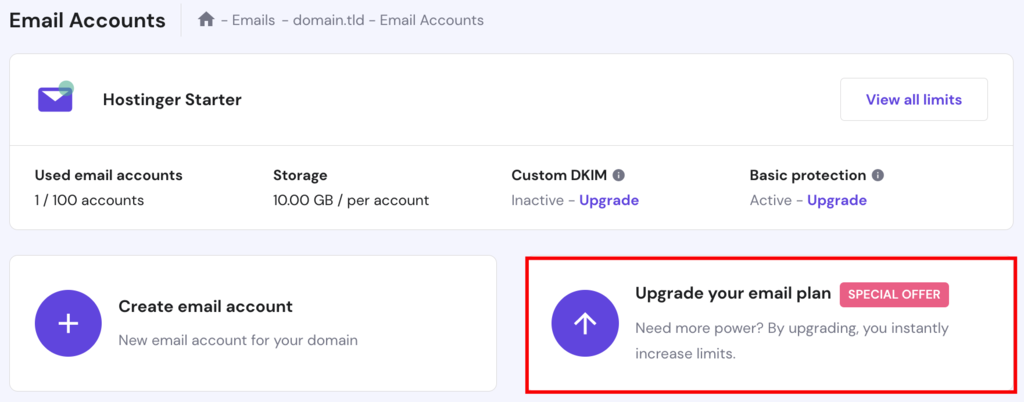Click the Hostinger Starter plan name

tap(172, 99)
